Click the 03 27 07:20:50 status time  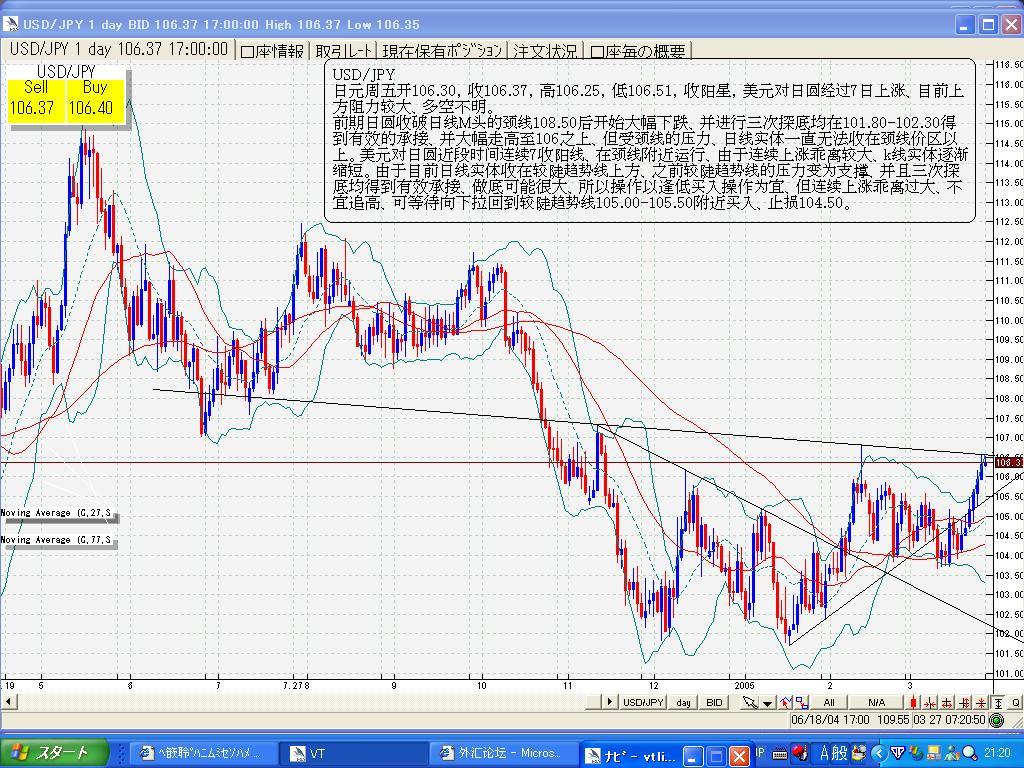(x=949, y=720)
